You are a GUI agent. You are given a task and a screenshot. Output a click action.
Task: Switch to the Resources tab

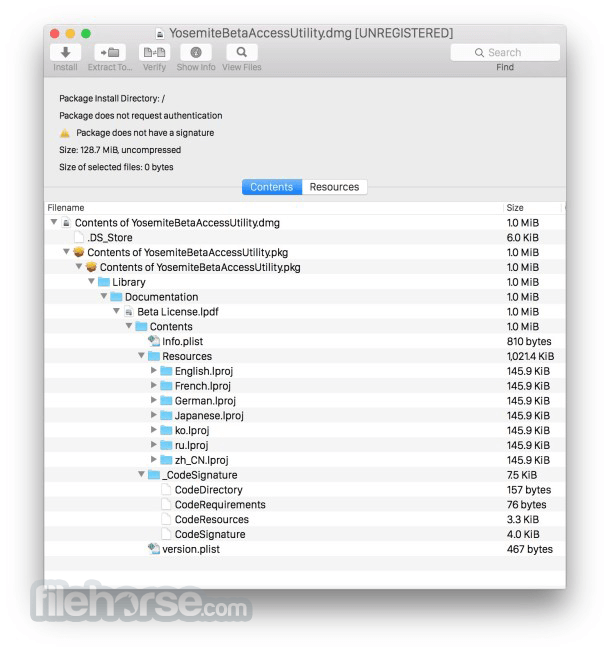coord(334,187)
